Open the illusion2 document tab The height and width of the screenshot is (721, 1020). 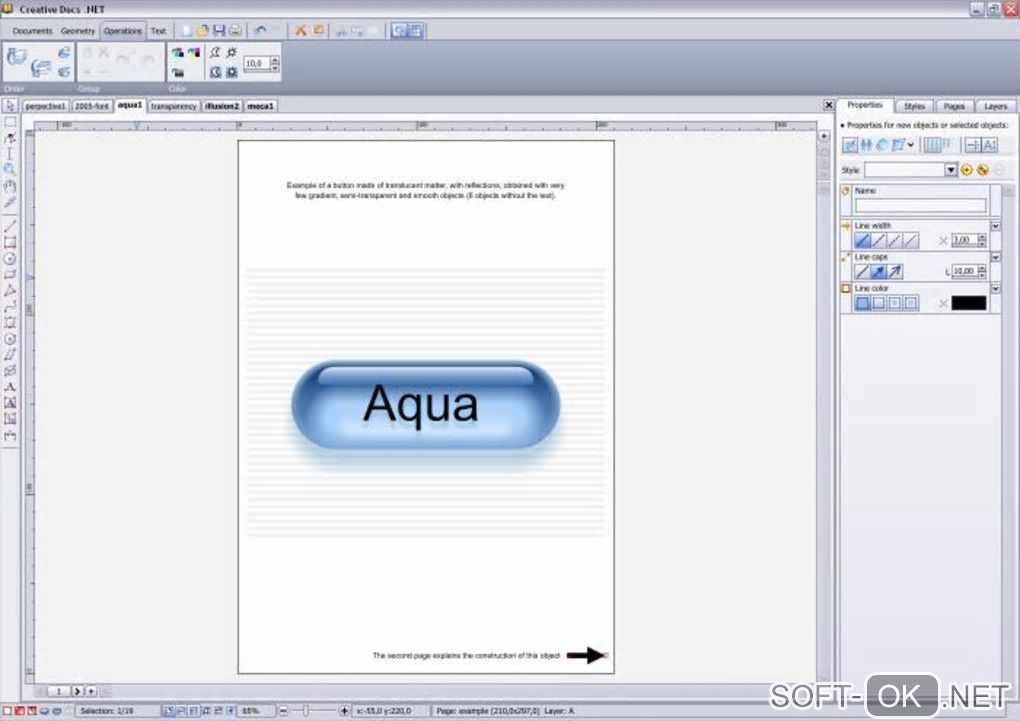(222, 106)
